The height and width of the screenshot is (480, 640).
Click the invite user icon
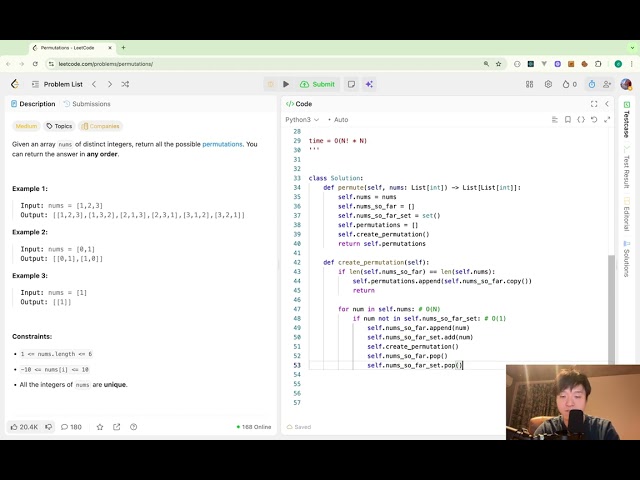coord(607,84)
